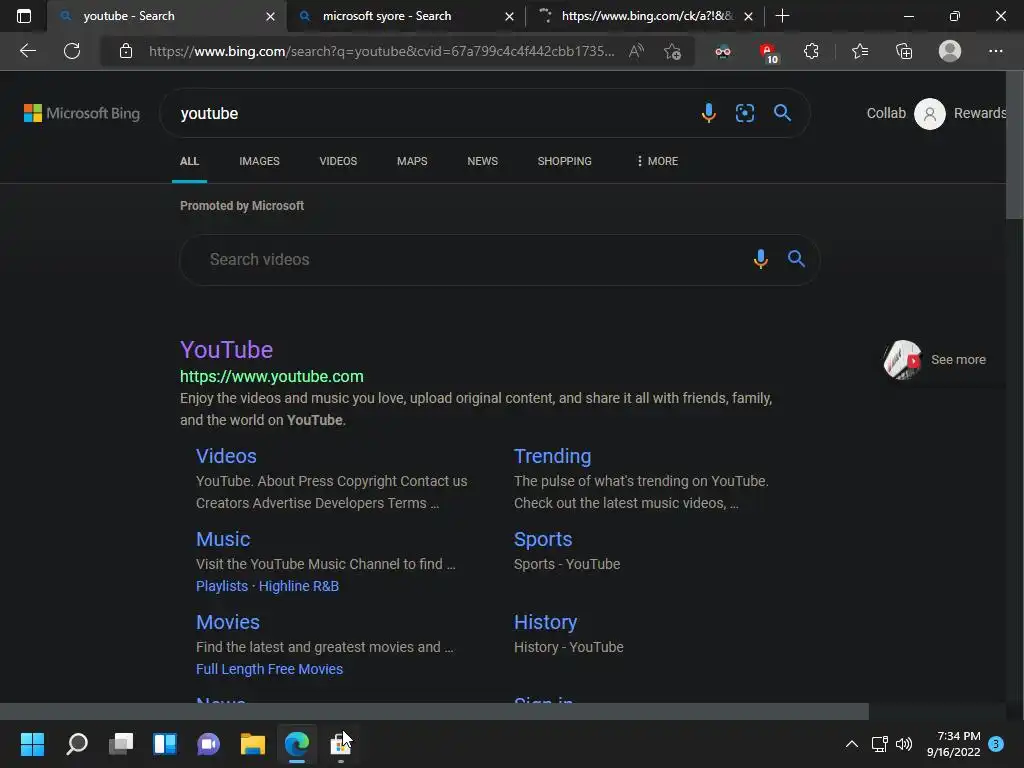Open the Collab link

tap(886, 113)
